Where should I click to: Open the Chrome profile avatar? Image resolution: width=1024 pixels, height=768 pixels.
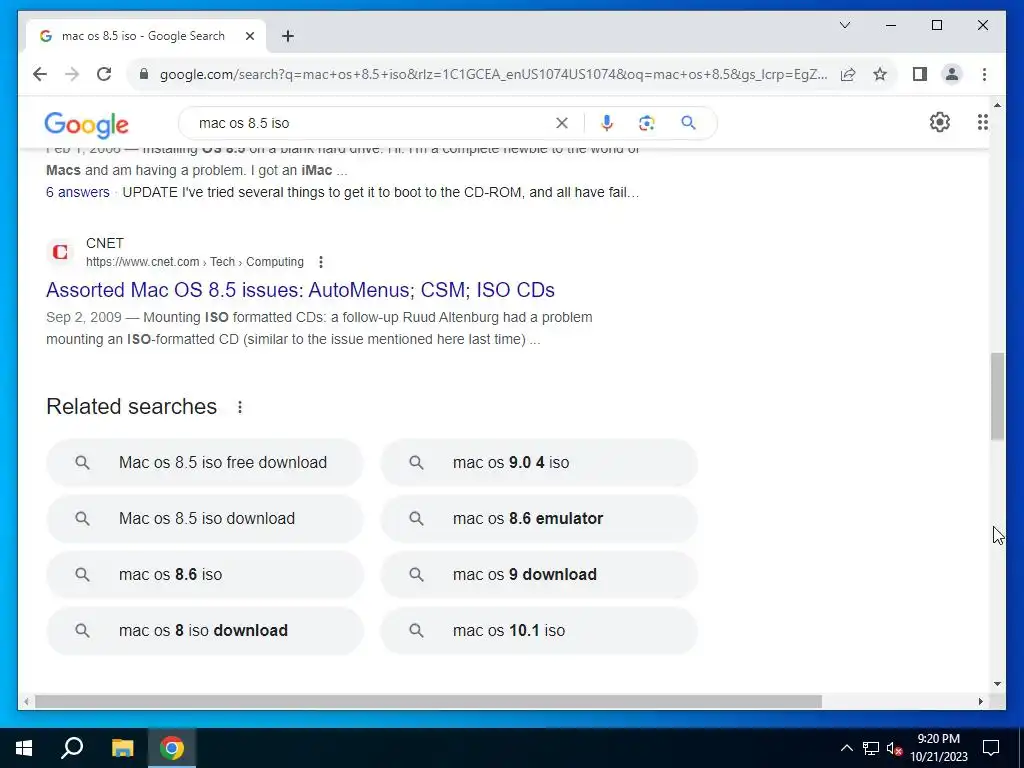pyautogui.click(x=952, y=74)
